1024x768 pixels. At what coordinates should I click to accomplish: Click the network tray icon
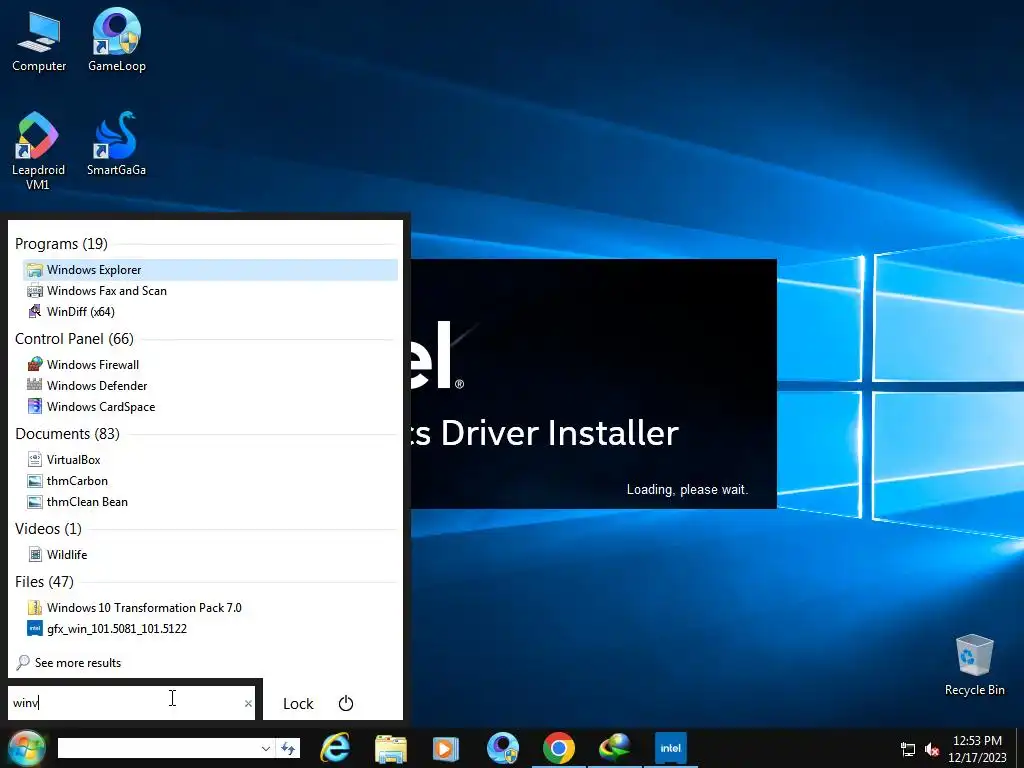(x=907, y=749)
